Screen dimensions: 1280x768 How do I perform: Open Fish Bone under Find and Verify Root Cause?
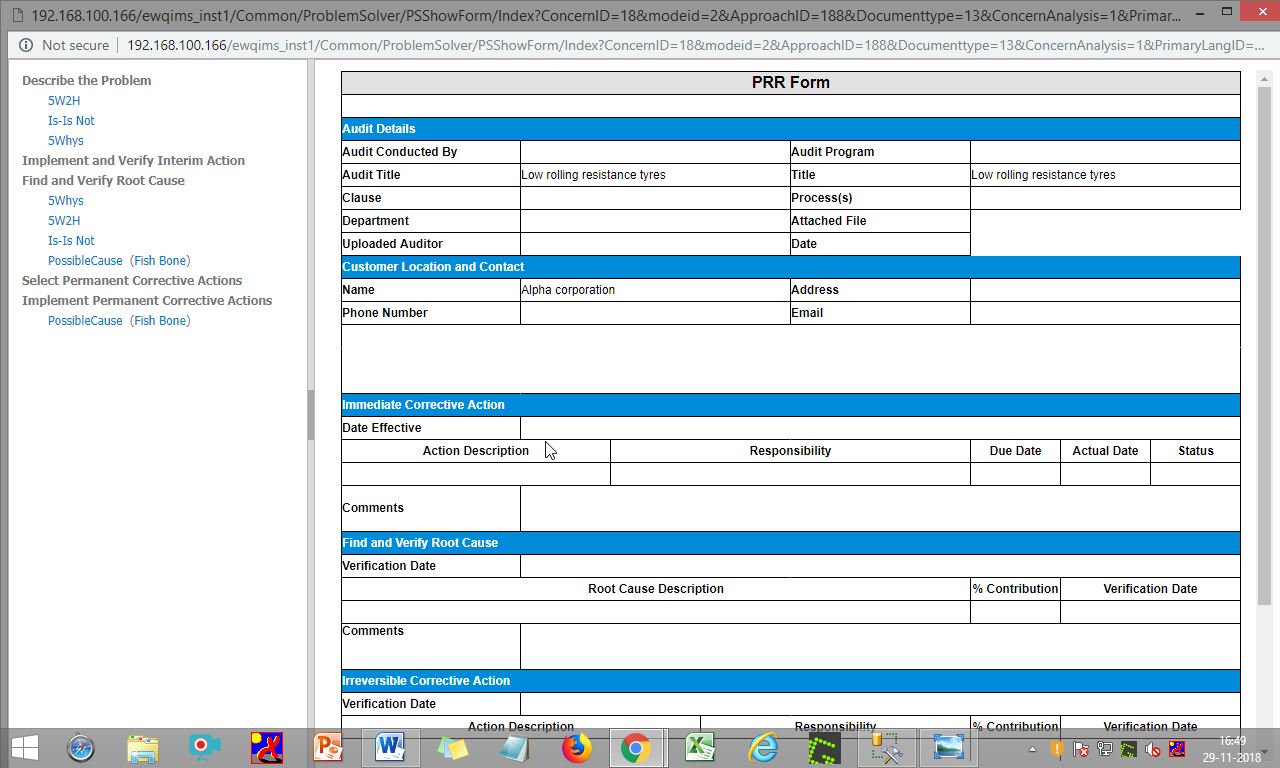click(x=160, y=260)
